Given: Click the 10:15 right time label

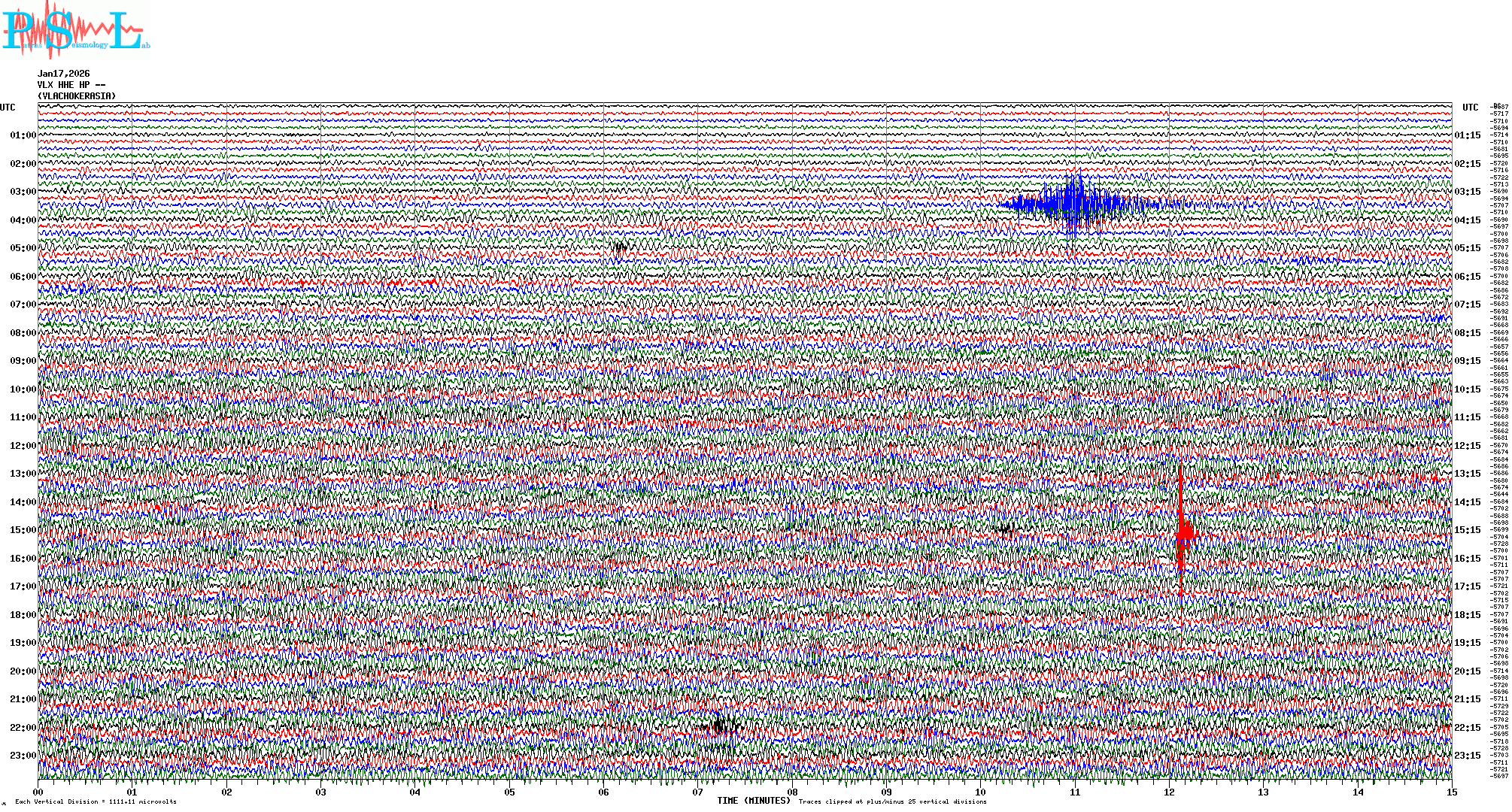Looking at the screenshot, I should [x=1467, y=389].
